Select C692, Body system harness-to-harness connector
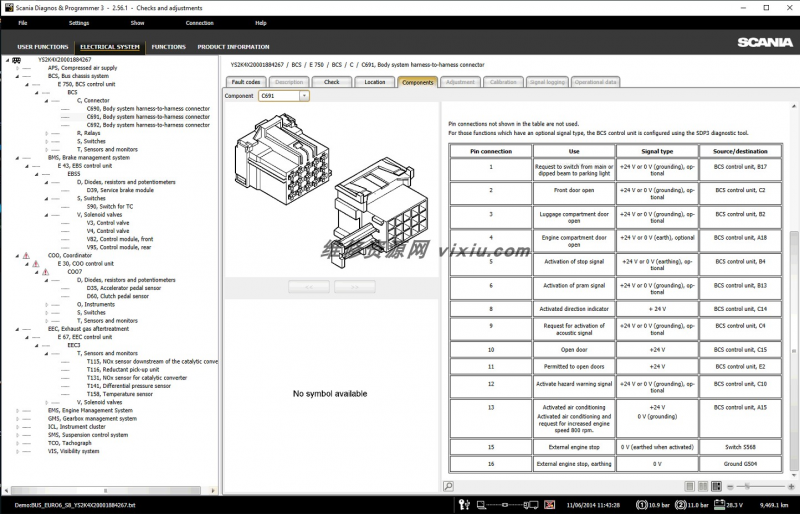Screen dimensions: 800x514 [148, 125]
